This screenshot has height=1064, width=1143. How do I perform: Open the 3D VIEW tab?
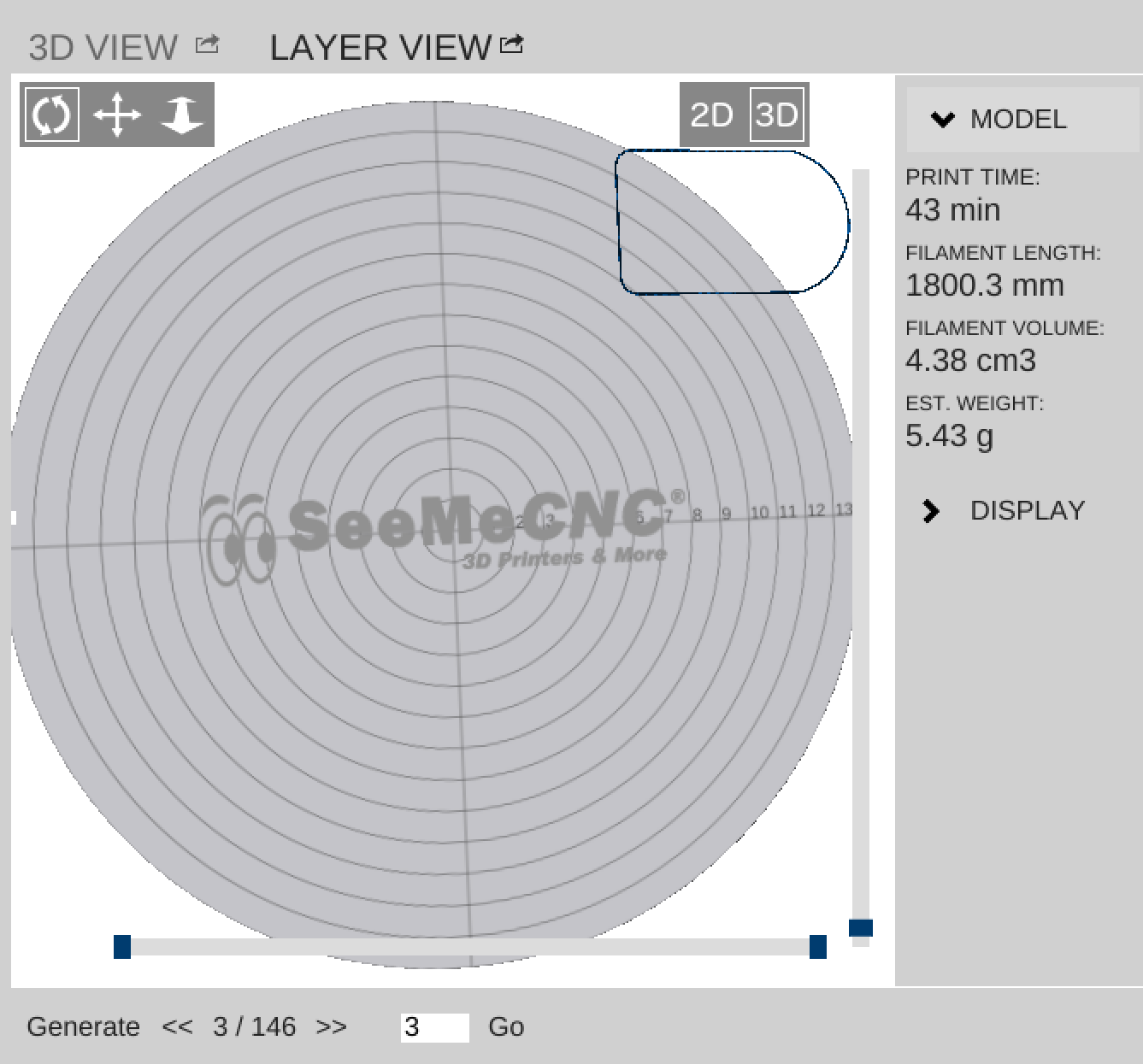coord(103,48)
